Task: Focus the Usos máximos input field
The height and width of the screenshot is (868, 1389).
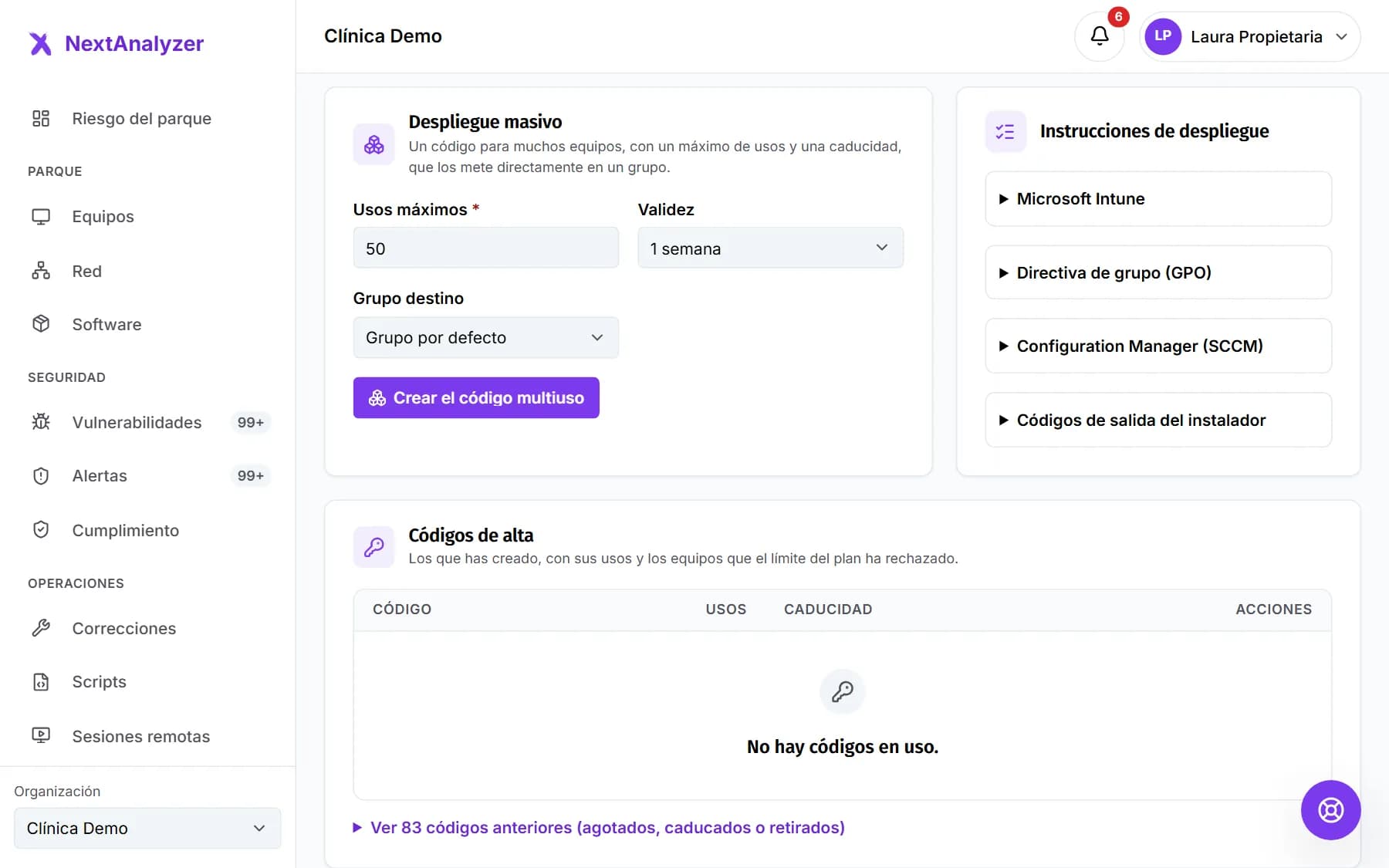Action: pyautogui.click(x=486, y=248)
